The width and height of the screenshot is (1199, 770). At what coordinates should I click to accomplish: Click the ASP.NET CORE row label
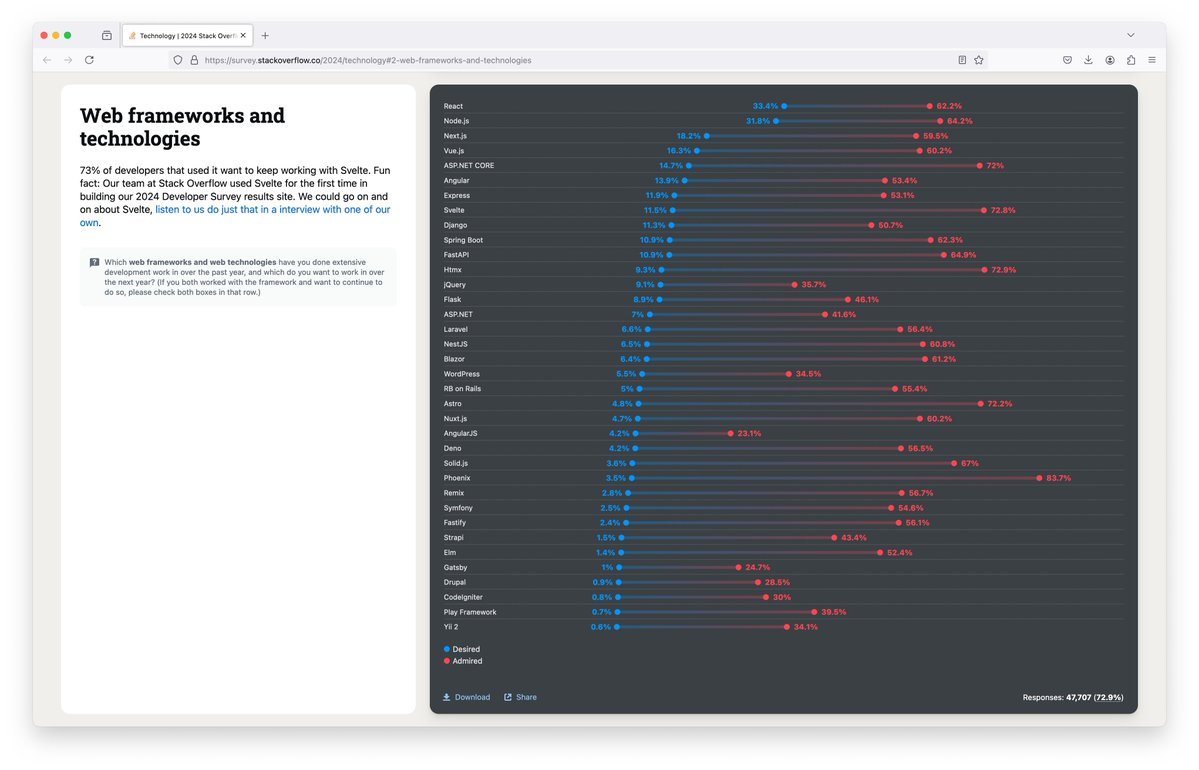469,166
